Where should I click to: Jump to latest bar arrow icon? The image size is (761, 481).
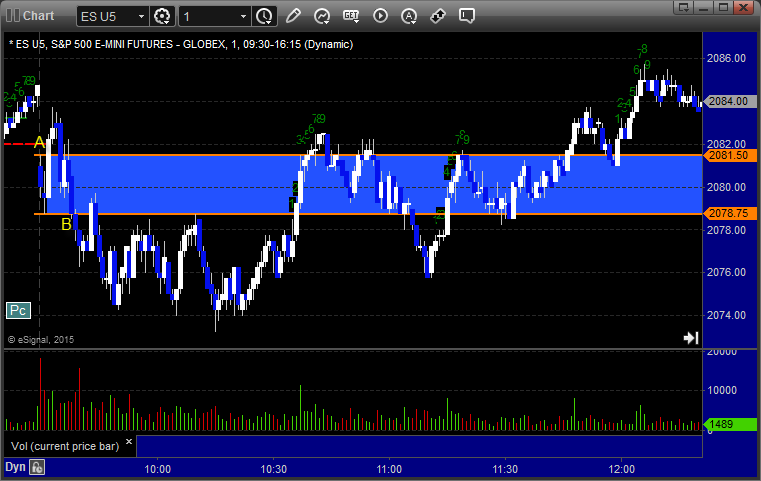(x=691, y=338)
